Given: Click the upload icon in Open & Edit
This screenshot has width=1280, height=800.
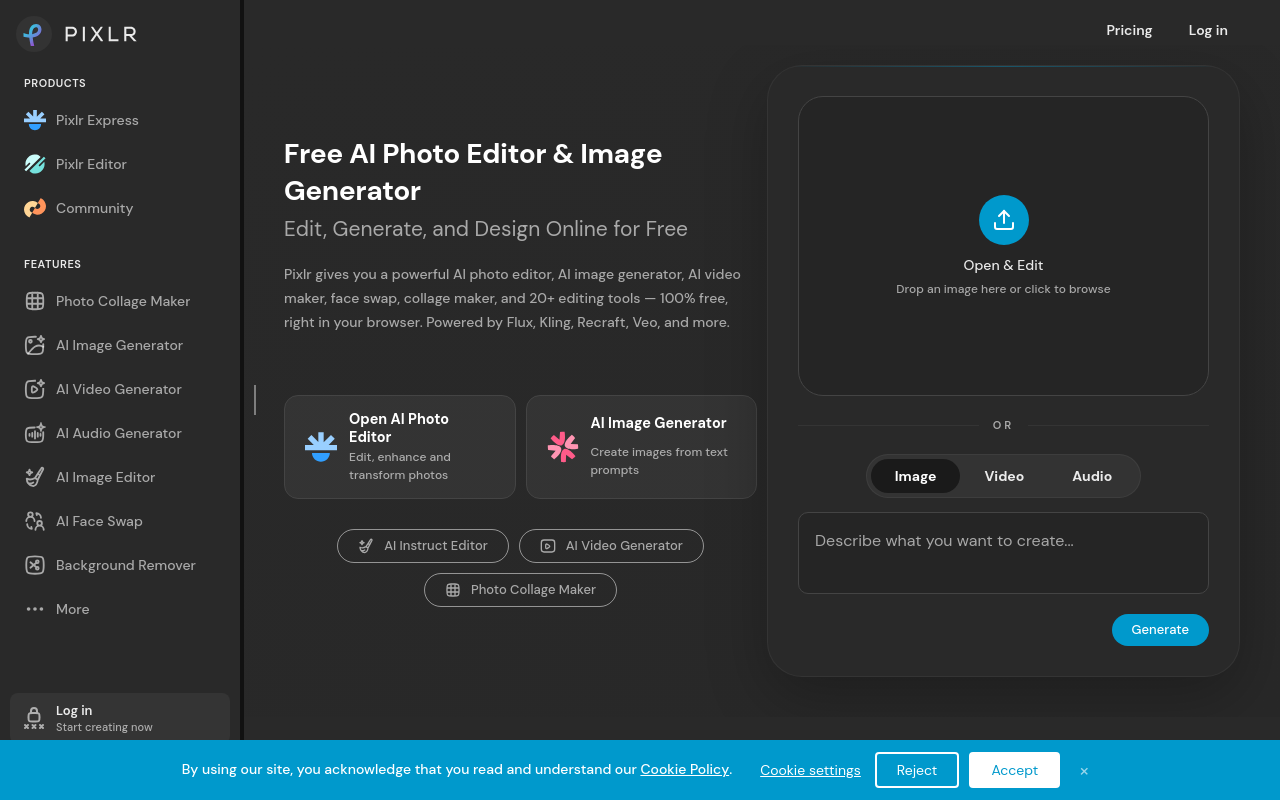Looking at the screenshot, I should pyautogui.click(x=1004, y=220).
